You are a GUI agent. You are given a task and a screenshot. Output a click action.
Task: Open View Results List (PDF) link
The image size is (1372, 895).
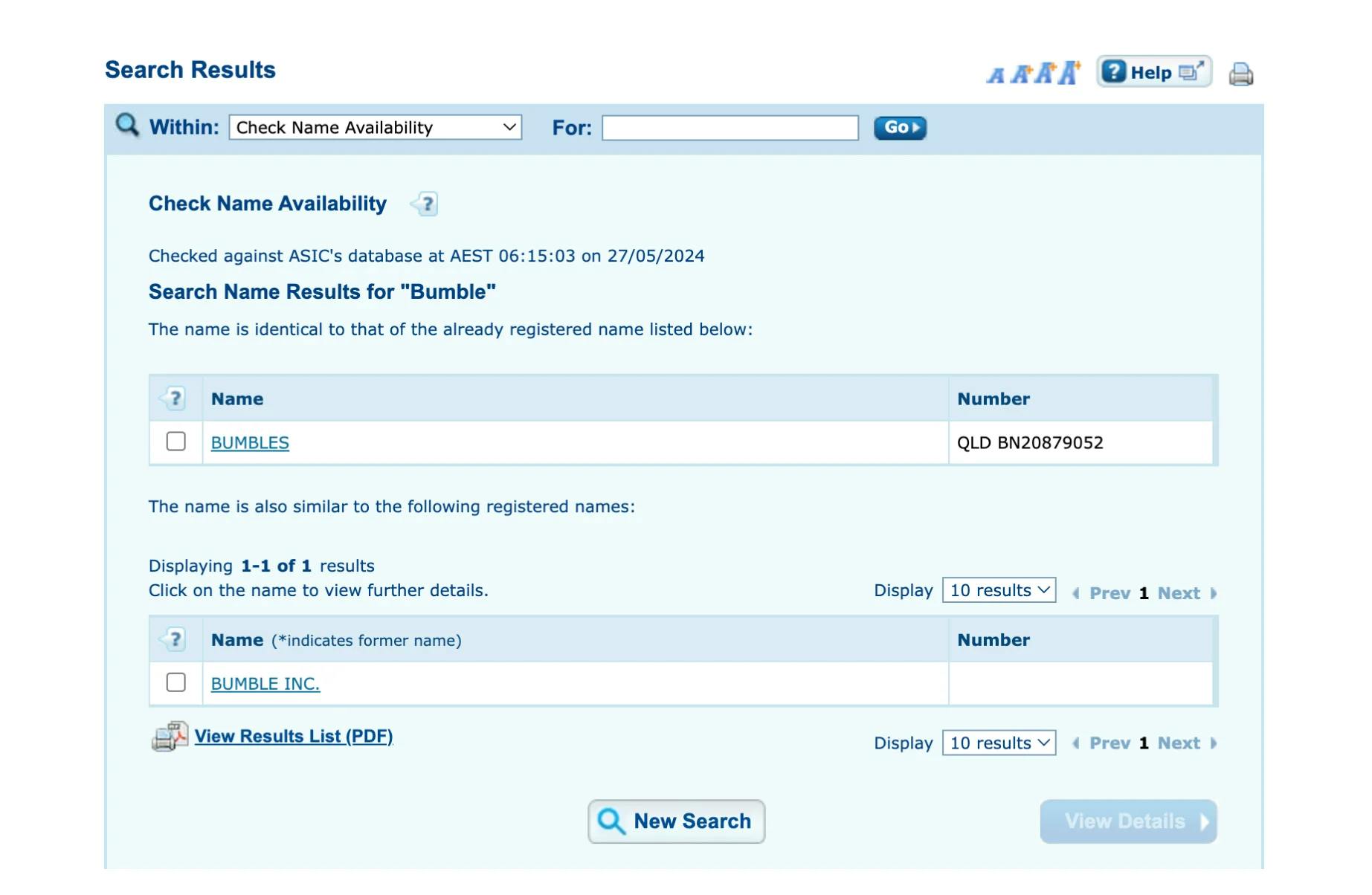pos(294,737)
